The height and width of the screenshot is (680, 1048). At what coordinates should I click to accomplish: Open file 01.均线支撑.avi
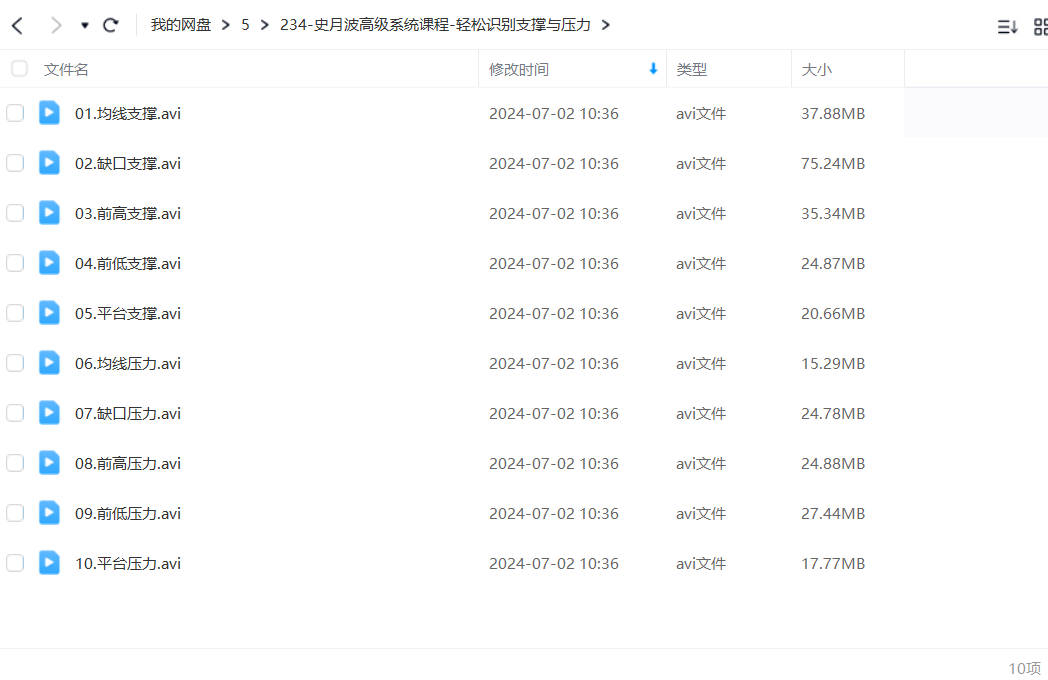pyautogui.click(x=128, y=114)
